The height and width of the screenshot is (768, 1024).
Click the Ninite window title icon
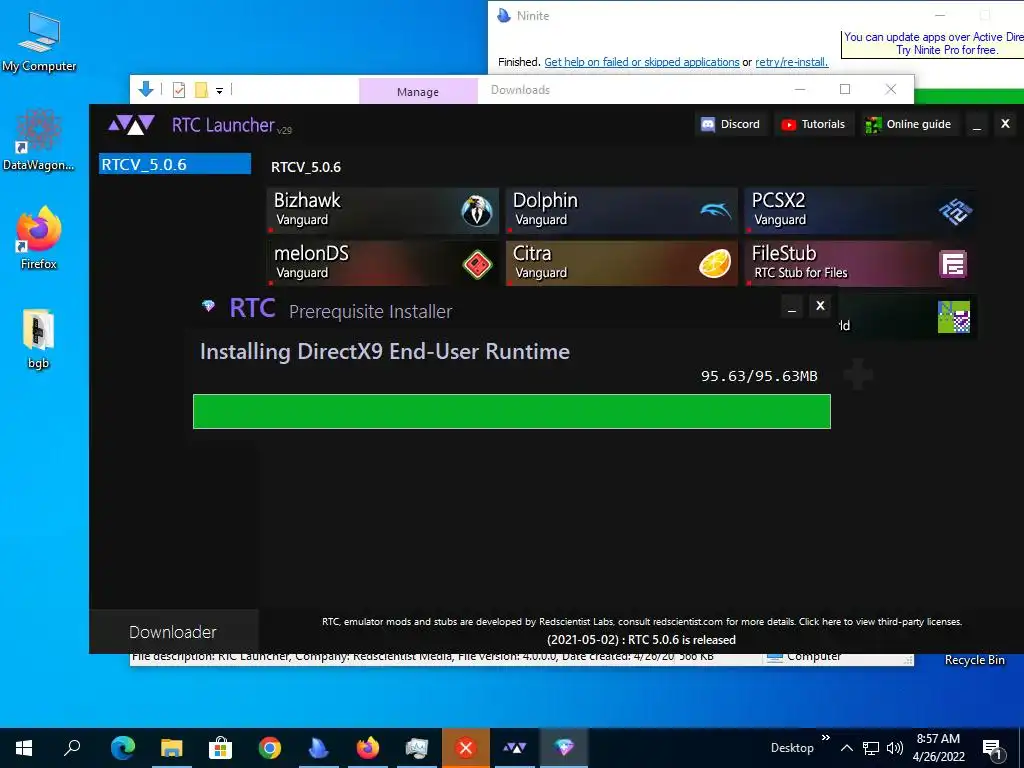point(504,16)
